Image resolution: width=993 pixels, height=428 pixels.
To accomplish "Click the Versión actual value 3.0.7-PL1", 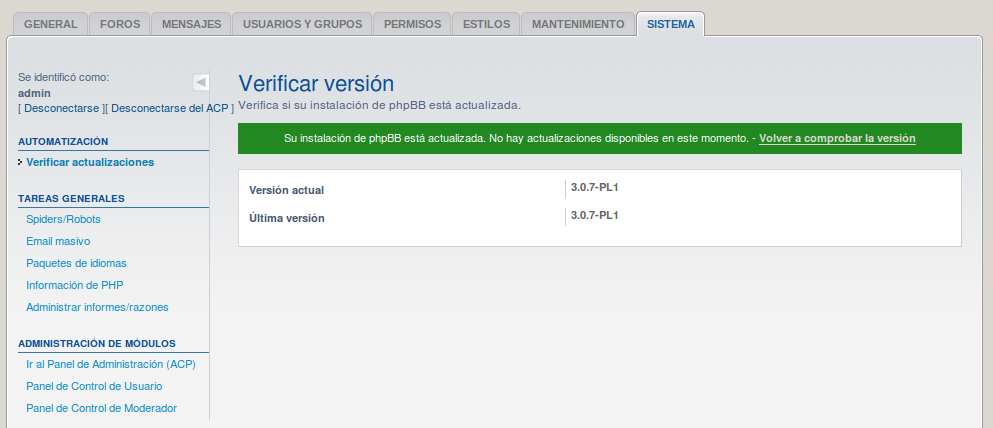I will 595,187.
